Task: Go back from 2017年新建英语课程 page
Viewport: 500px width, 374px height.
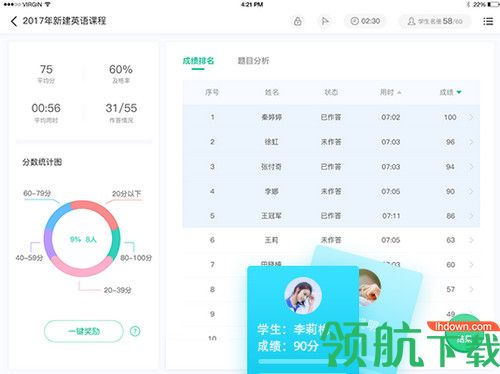Action: pos(14,21)
